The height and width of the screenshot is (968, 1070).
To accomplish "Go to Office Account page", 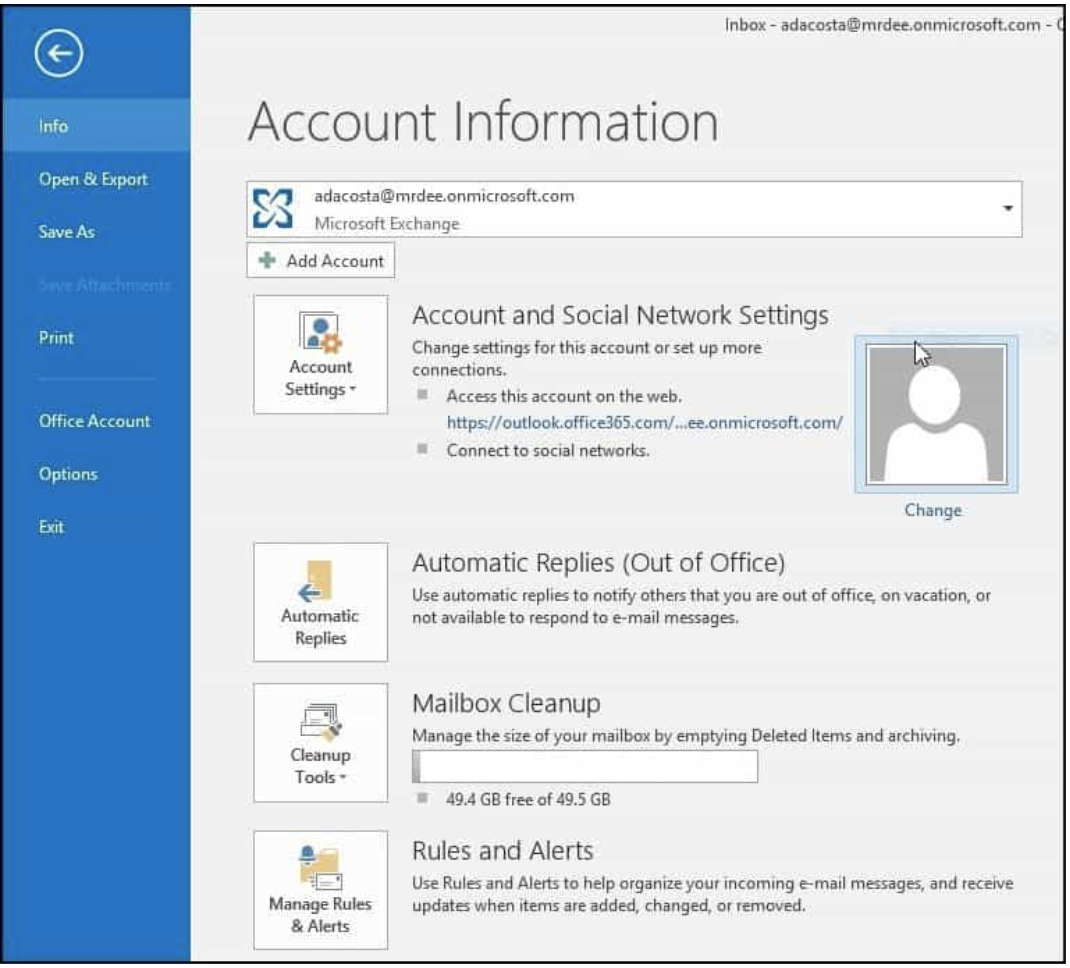I will [94, 421].
